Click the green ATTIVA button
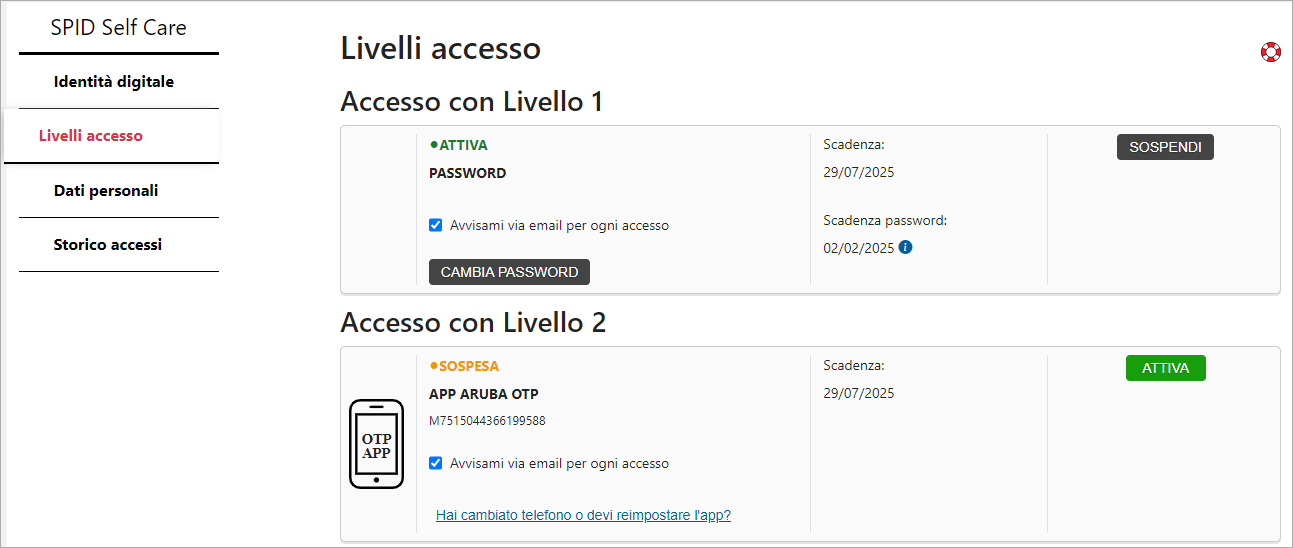Viewport: 1293px width, 548px height. coord(1166,368)
